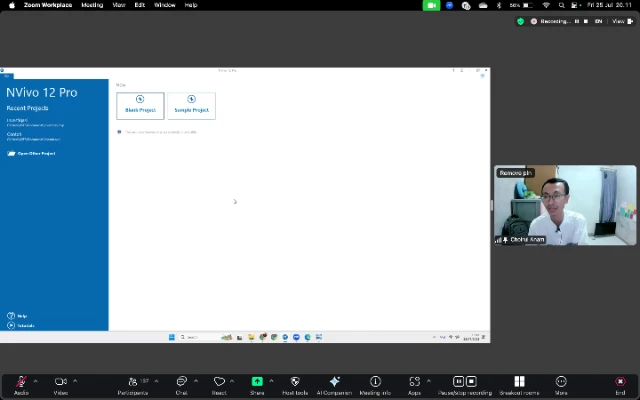This screenshot has height=400, width=640.
Task: Open the Apps menu
Action: (414, 385)
